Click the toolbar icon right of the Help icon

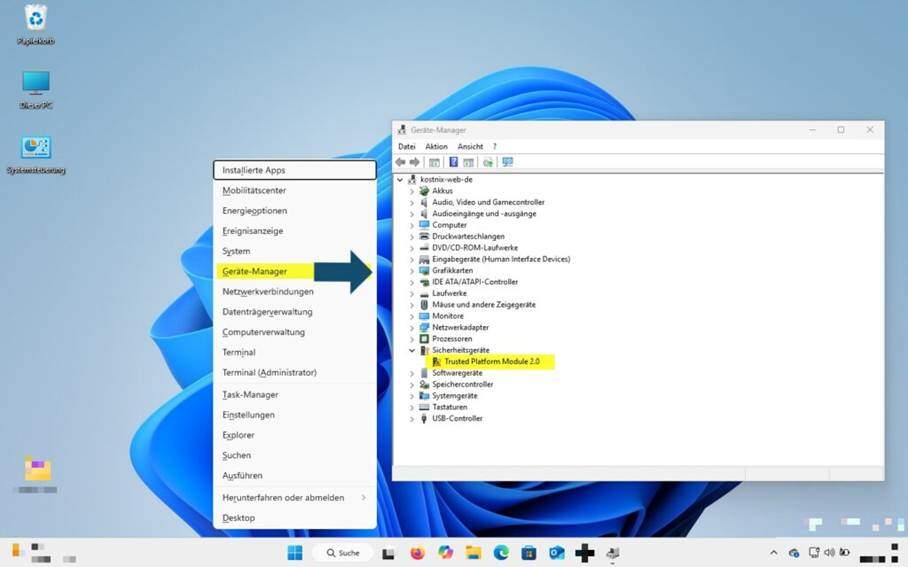(x=468, y=162)
